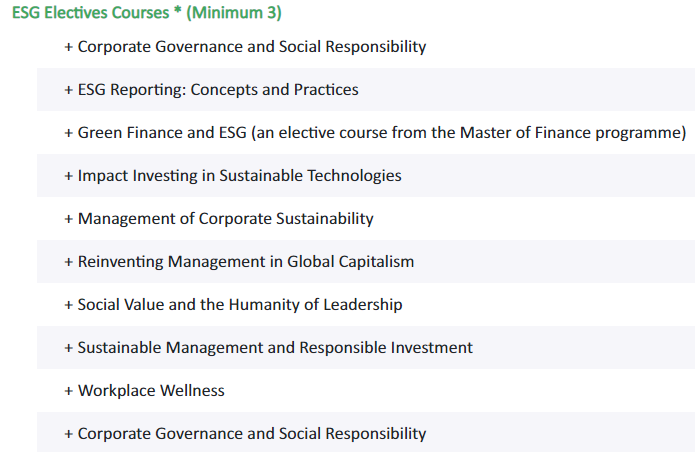Click the plus icon beside ESG Reporting
The width and height of the screenshot is (695, 452).
coord(68,90)
